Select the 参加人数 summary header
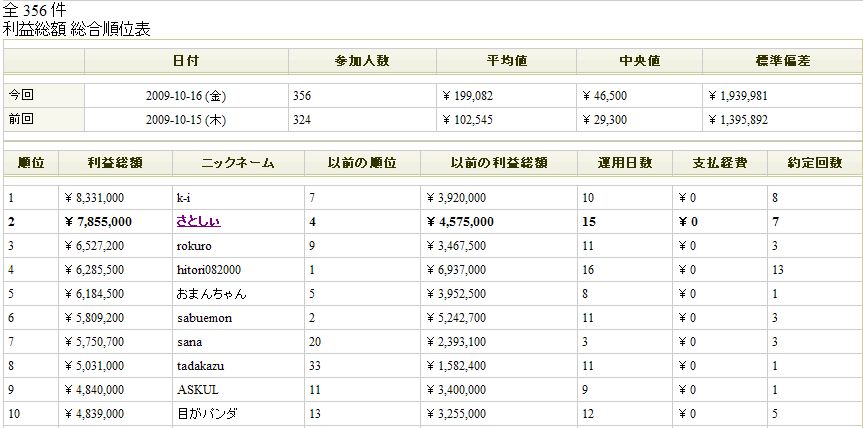This screenshot has height=428, width=863. [362, 61]
